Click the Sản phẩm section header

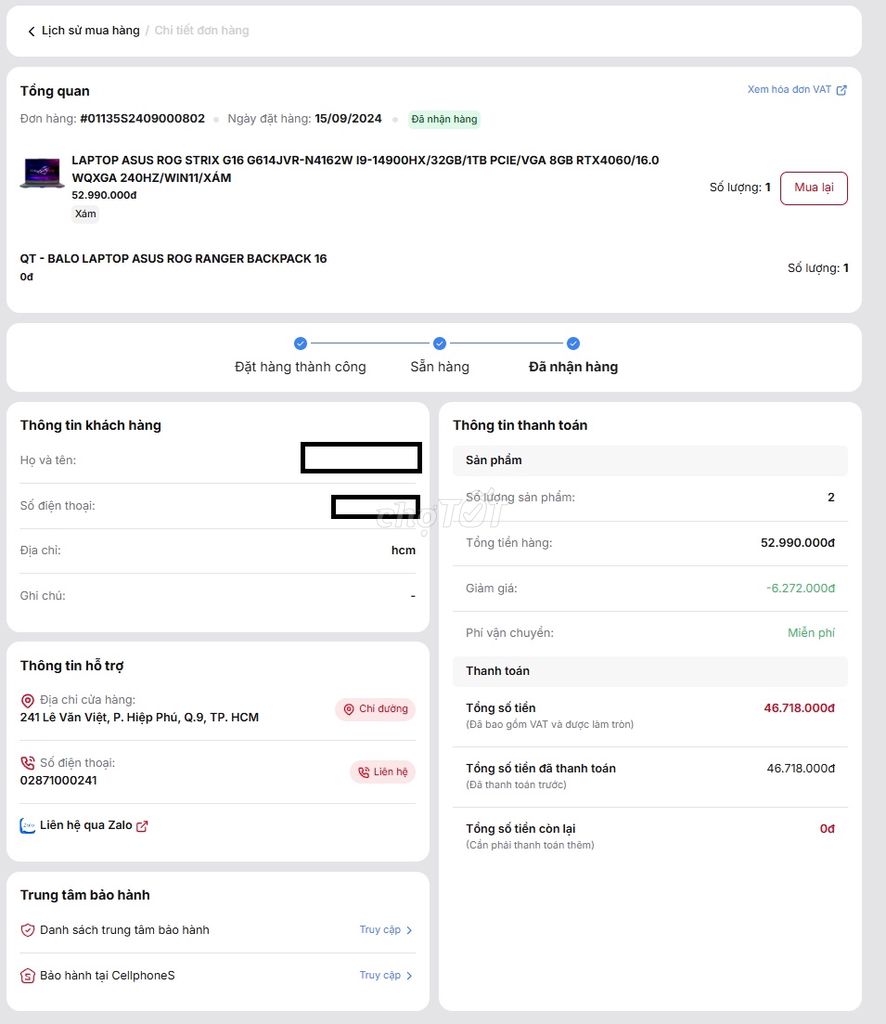click(650, 460)
